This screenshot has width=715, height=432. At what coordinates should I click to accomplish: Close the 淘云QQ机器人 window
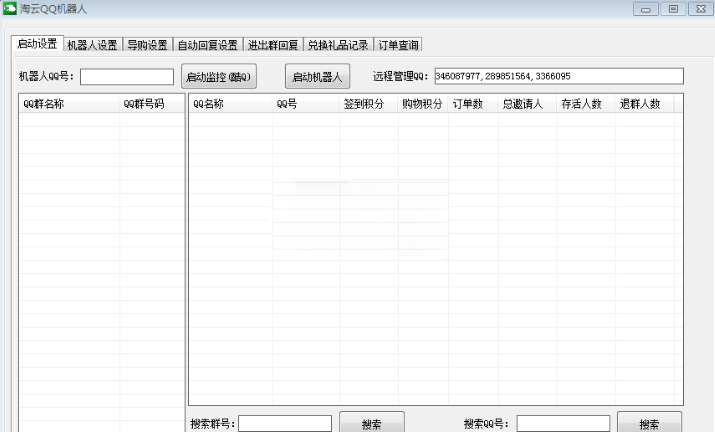pos(701,9)
